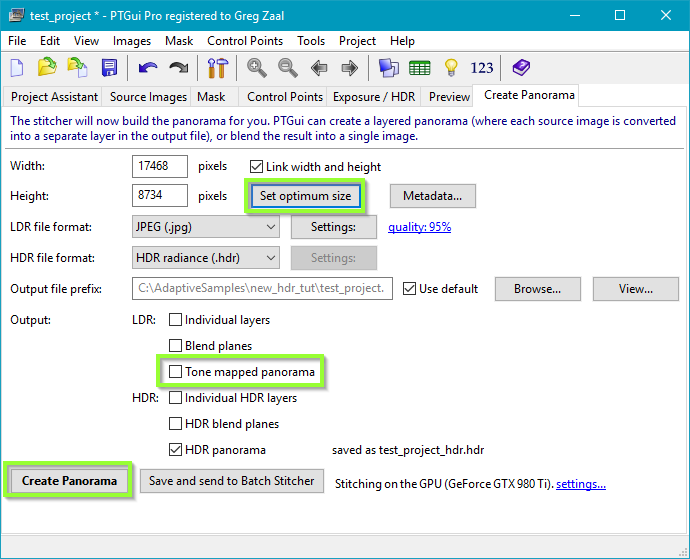The height and width of the screenshot is (559, 690).
Task: Open the Panorama Editor icon
Action: tap(389, 68)
